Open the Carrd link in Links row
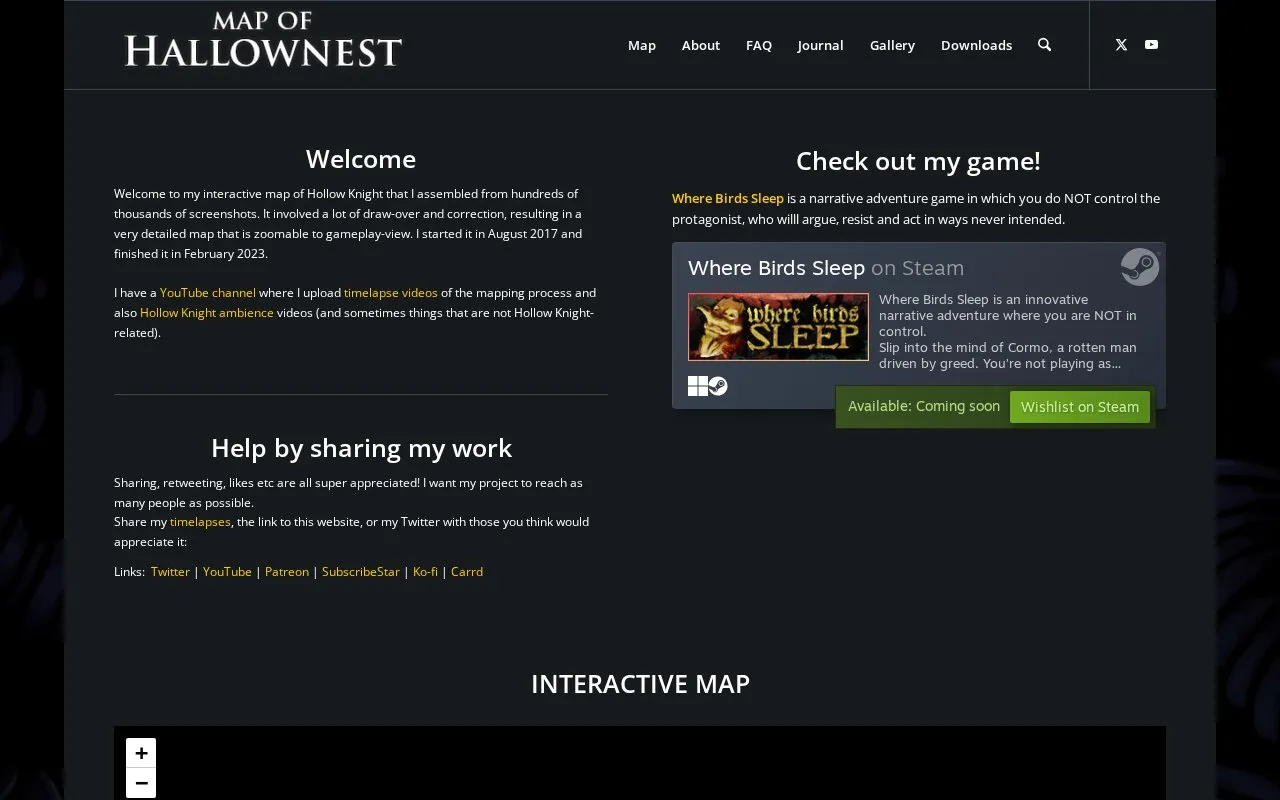This screenshot has height=800, width=1280. [467, 572]
